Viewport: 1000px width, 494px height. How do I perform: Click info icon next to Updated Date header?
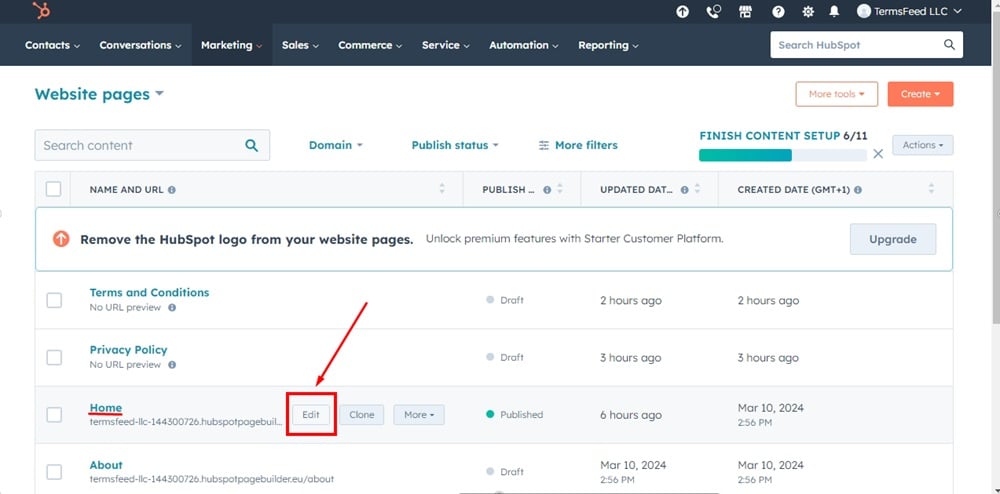(x=684, y=190)
